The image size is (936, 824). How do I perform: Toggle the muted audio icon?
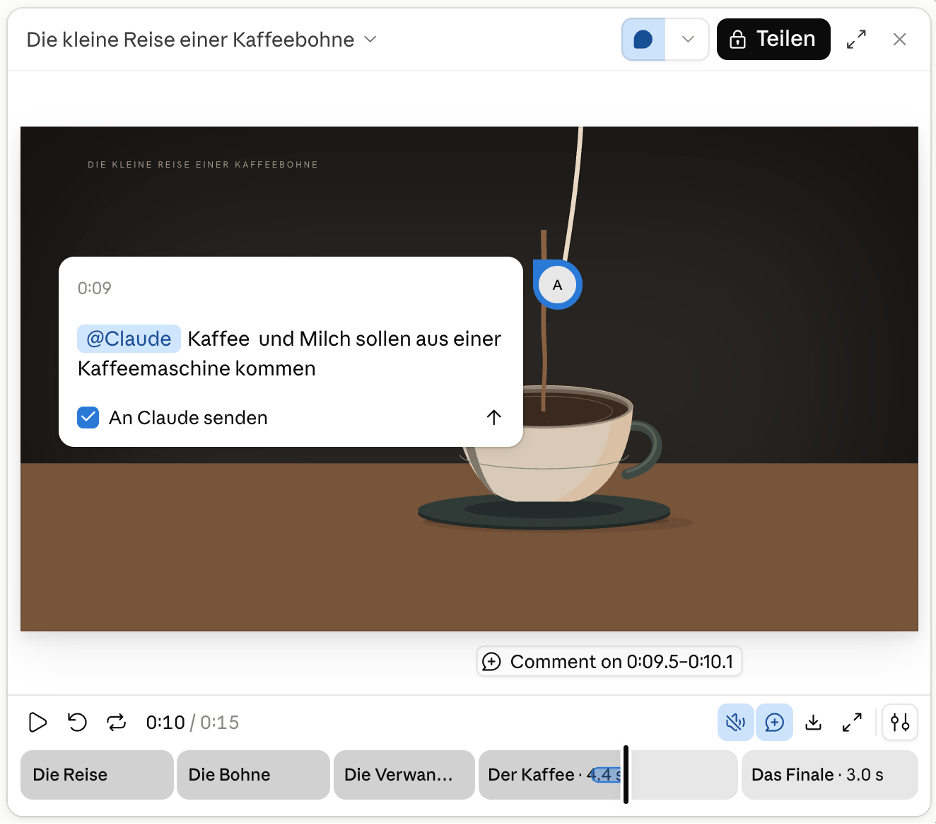[735, 722]
